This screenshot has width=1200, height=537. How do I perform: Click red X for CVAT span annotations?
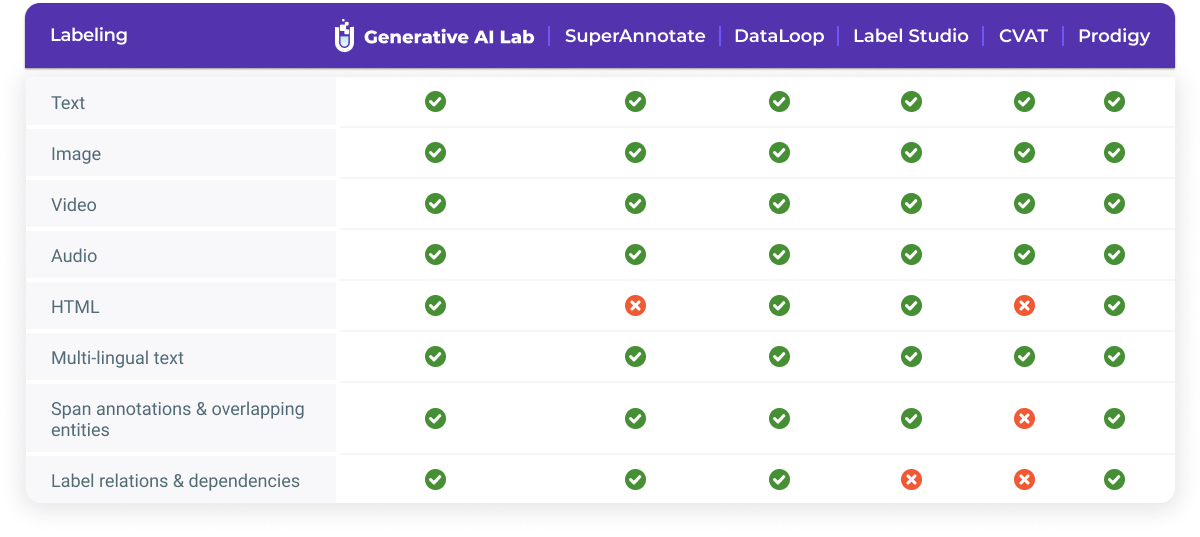(1024, 418)
